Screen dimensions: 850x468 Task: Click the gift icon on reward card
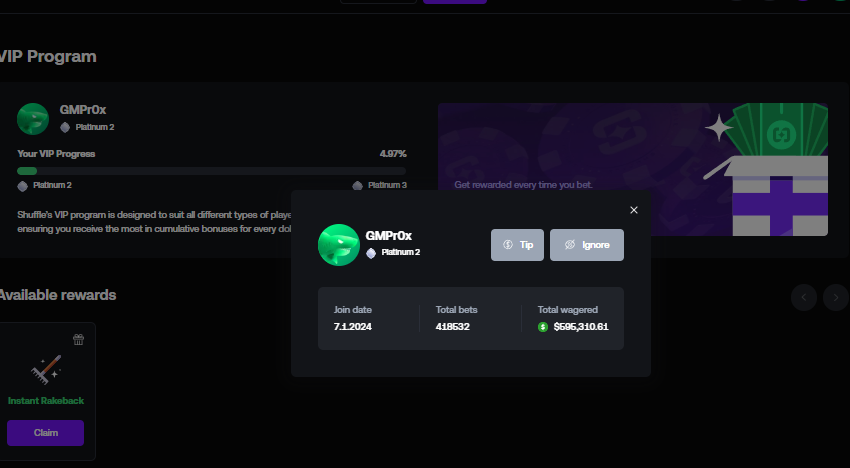[79, 339]
